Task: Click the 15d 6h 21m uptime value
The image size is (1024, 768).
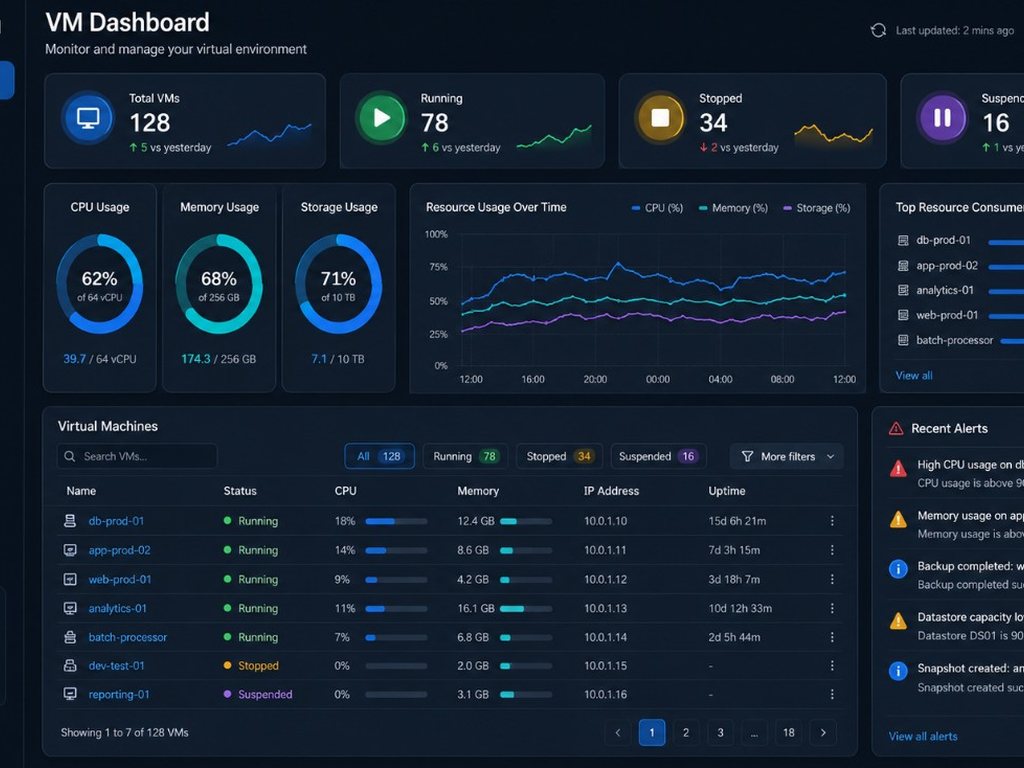Action: [x=737, y=521]
